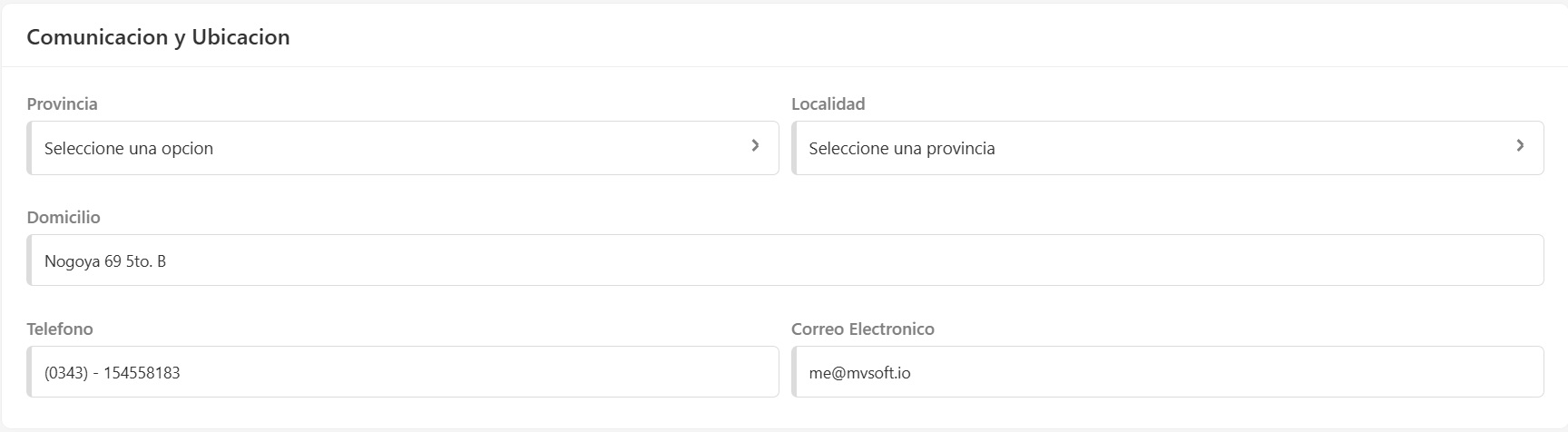
Task: Click the chevron arrow in Provincia field
Action: click(755, 146)
